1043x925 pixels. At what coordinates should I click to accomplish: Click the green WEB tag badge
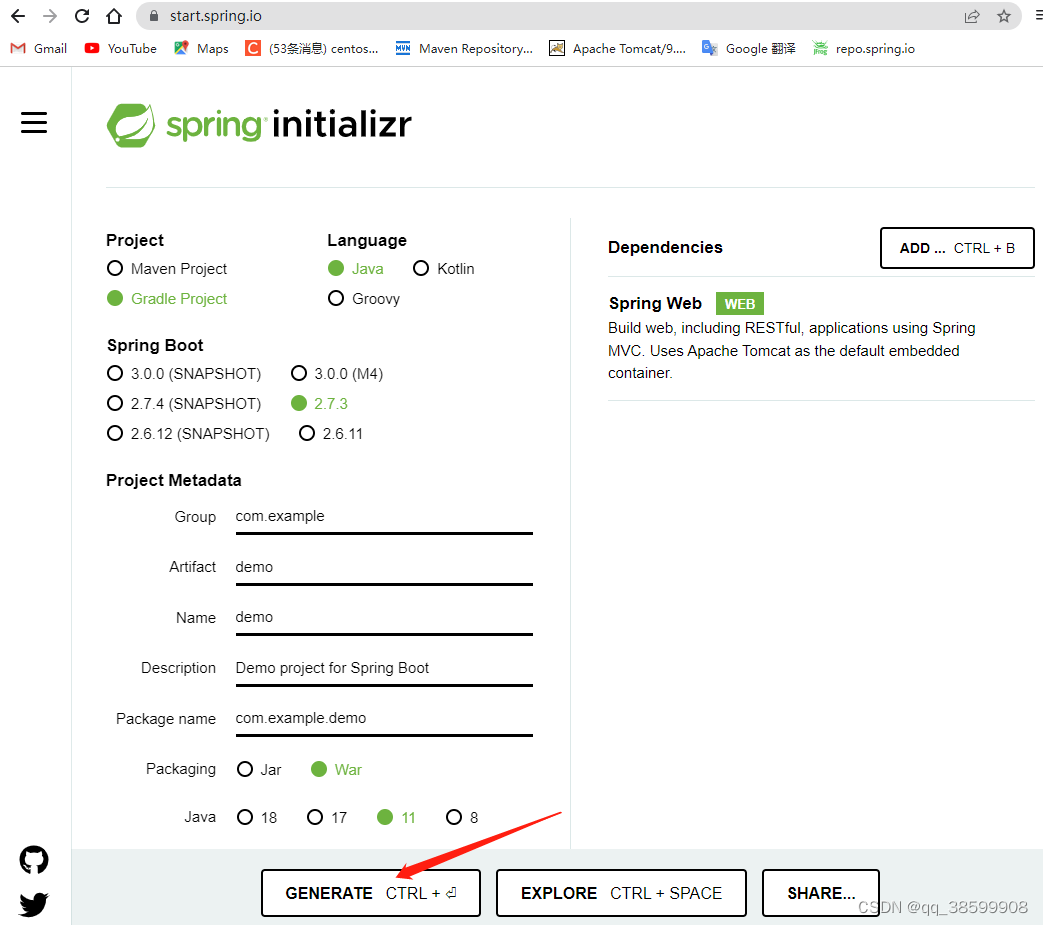click(740, 304)
